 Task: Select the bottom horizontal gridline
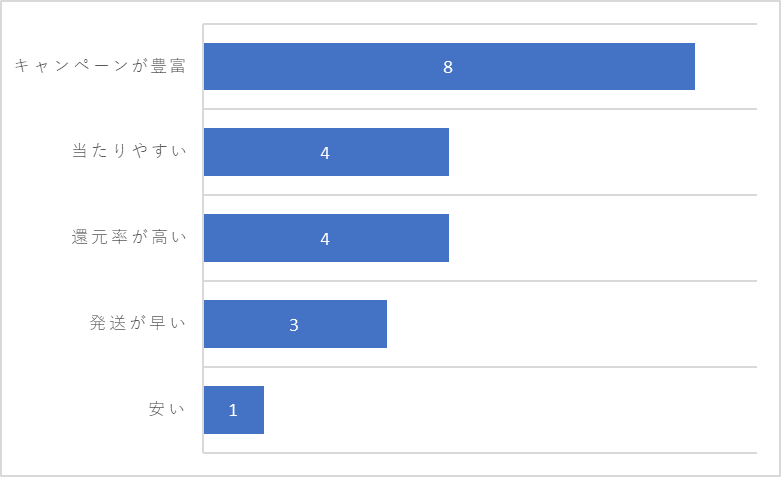click(x=480, y=453)
